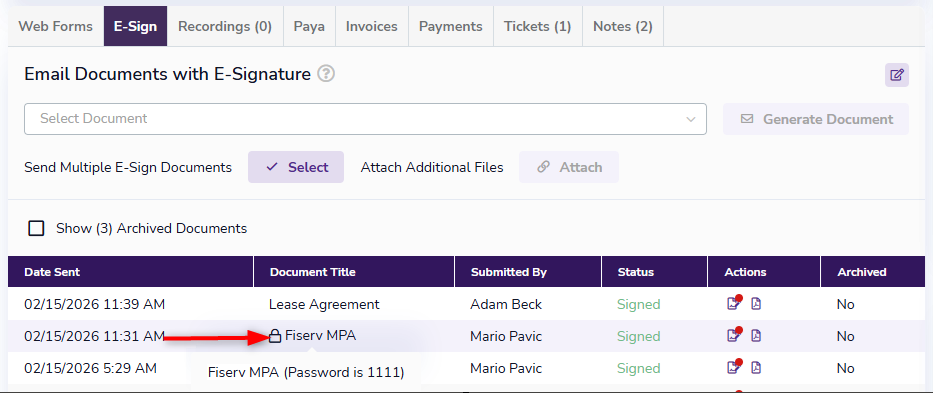Screen dimensions: 933x393
Task: Click PDF icon for 5:29 AM row
Action: click(x=756, y=367)
